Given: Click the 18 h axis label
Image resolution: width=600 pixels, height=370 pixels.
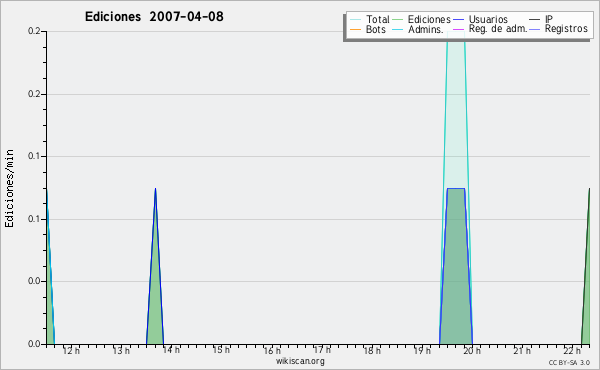Looking at the screenshot, I should (372, 350).
